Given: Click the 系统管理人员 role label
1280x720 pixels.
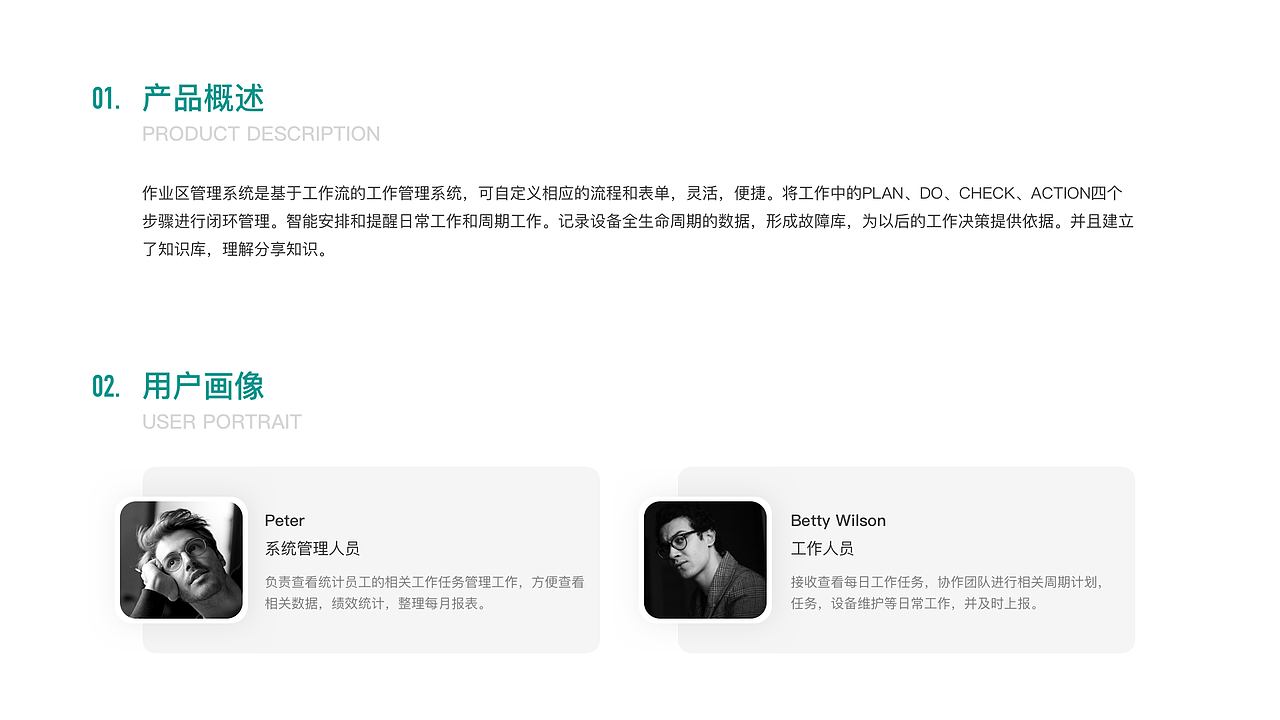Looking at the screenshot, I should (x=312, y=549).
